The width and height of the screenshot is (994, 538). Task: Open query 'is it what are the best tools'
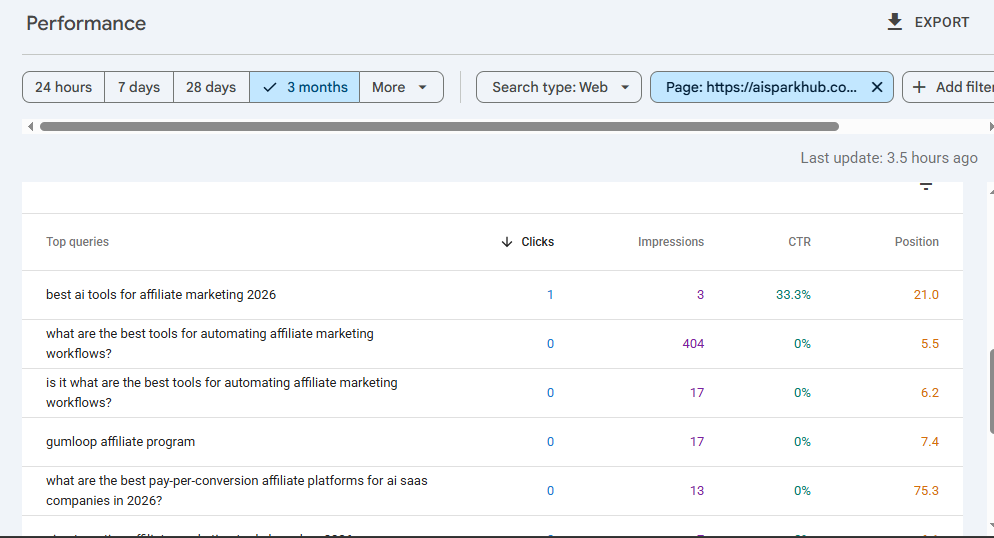(222, 392)
